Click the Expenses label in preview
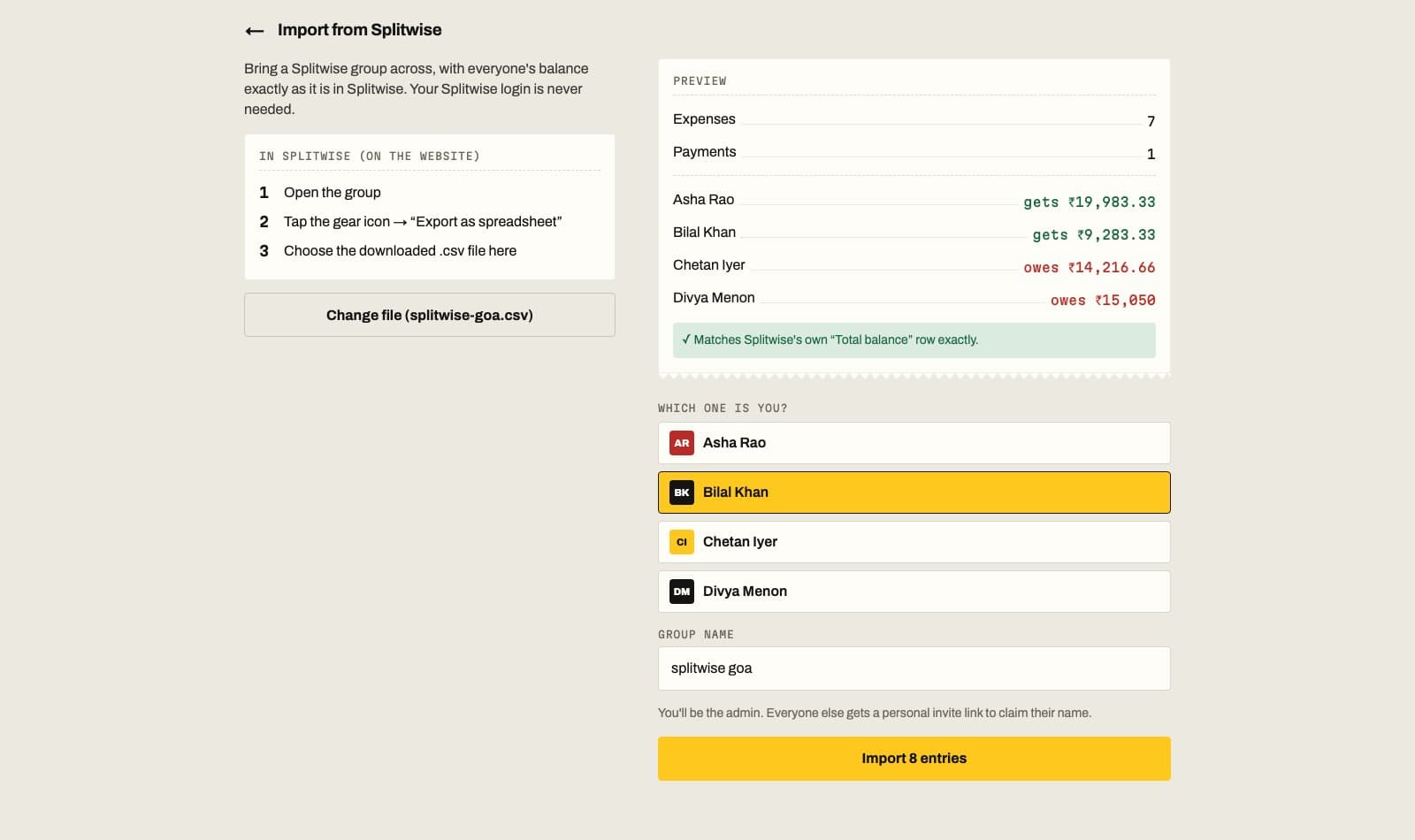This screenshot has height=840, width=1415. (x=704, y=119)
